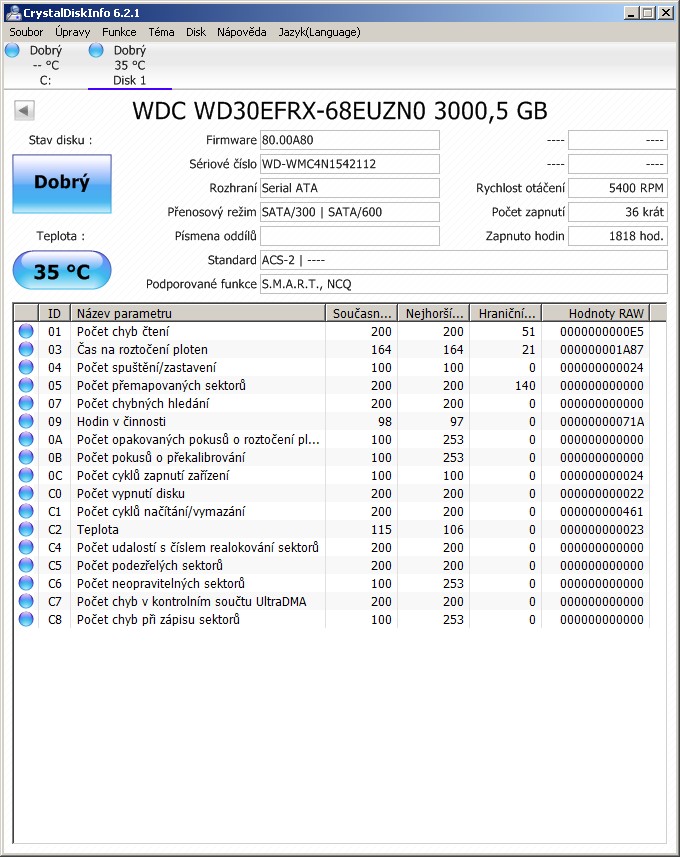Click raw value 000000001A87
The image size is (680, 857).
click(602, 350)
